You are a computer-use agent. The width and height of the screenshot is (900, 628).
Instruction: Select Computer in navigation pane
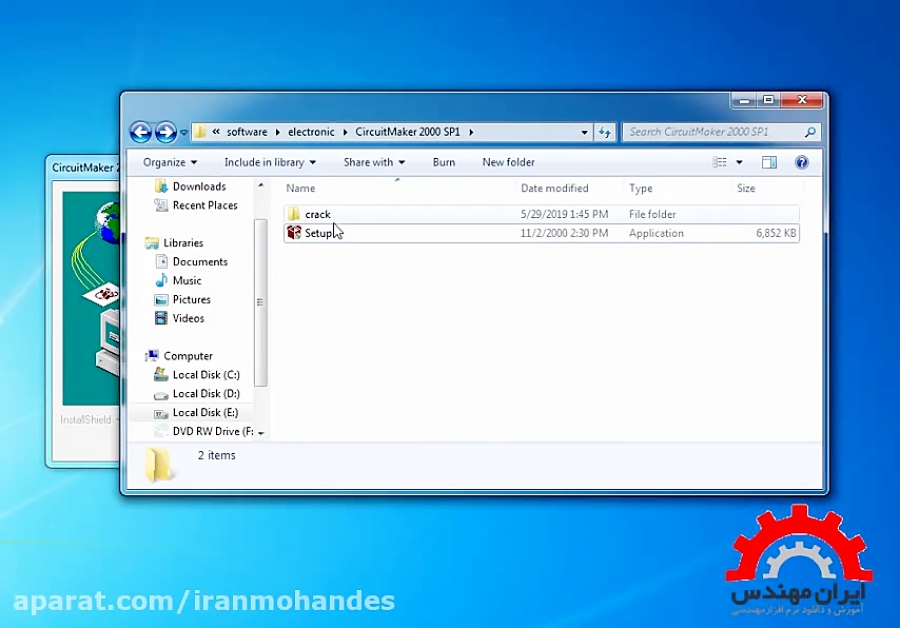click(x=188, y=356)
